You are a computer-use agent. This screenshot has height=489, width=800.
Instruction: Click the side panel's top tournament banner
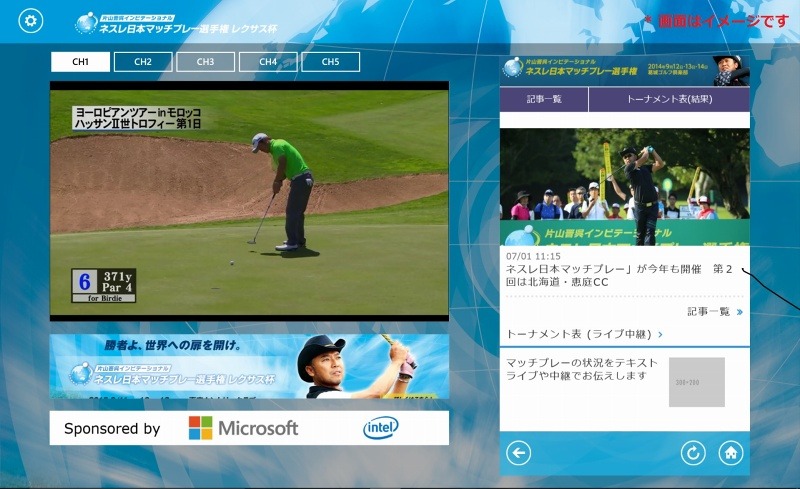(625, 70)
